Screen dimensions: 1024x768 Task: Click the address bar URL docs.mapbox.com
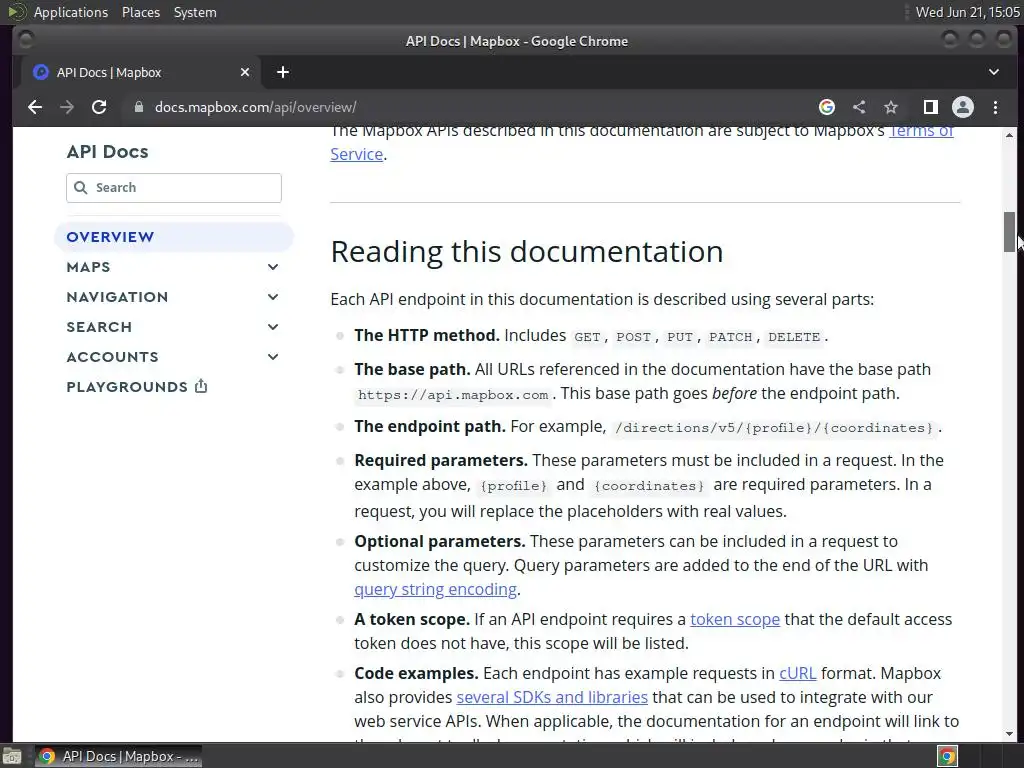tap(255, 107)
